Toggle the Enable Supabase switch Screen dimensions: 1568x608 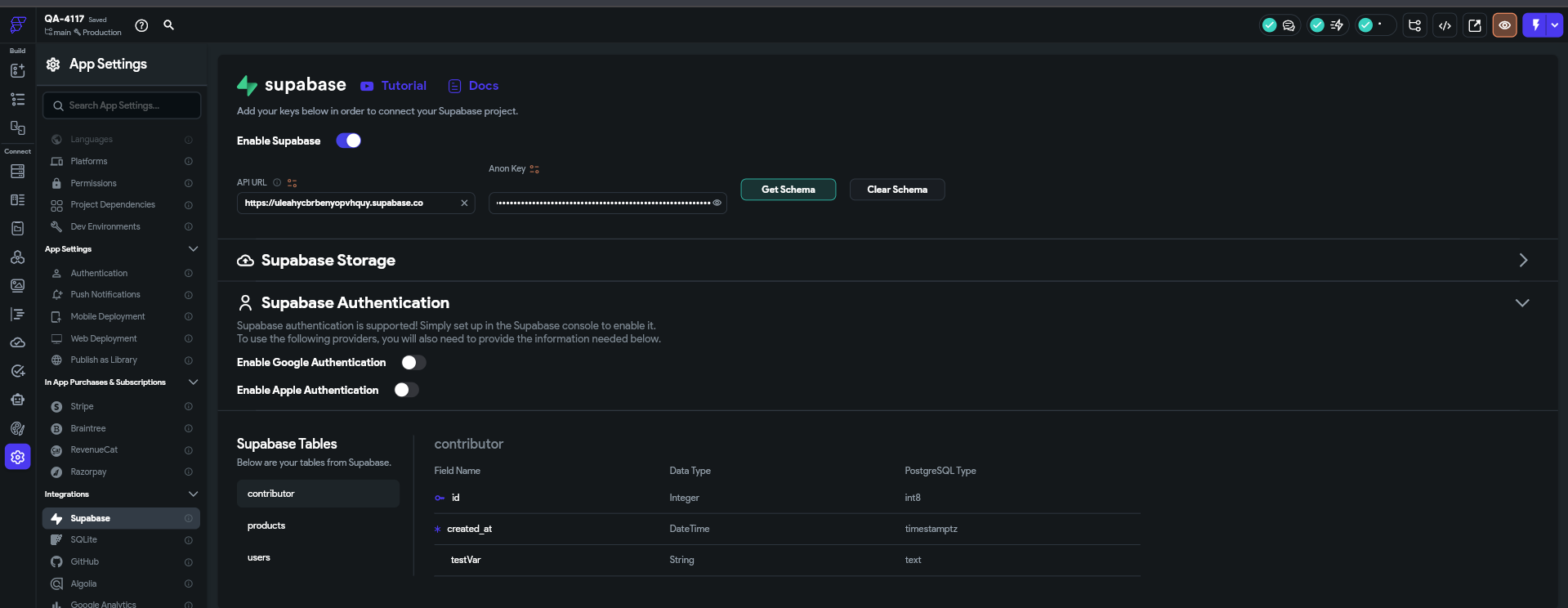(349, 141)
